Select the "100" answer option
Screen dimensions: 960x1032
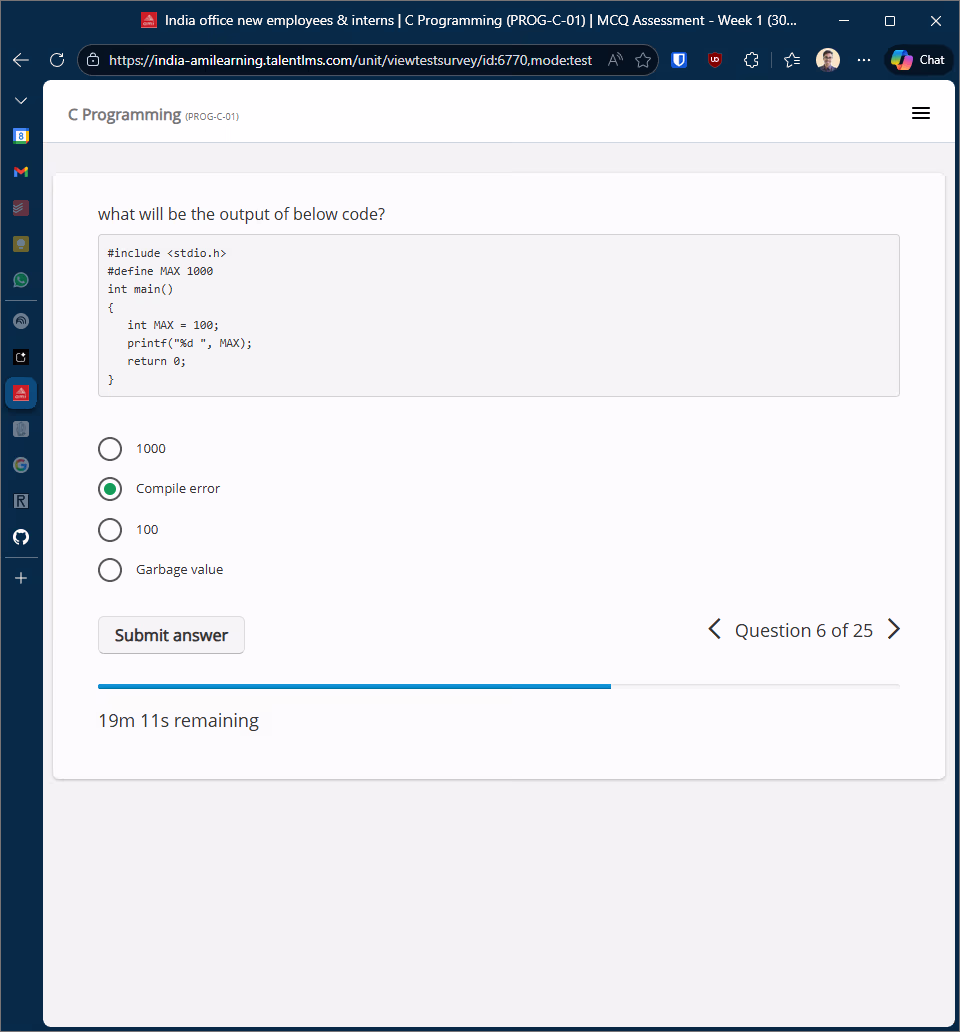click(110, 529)
